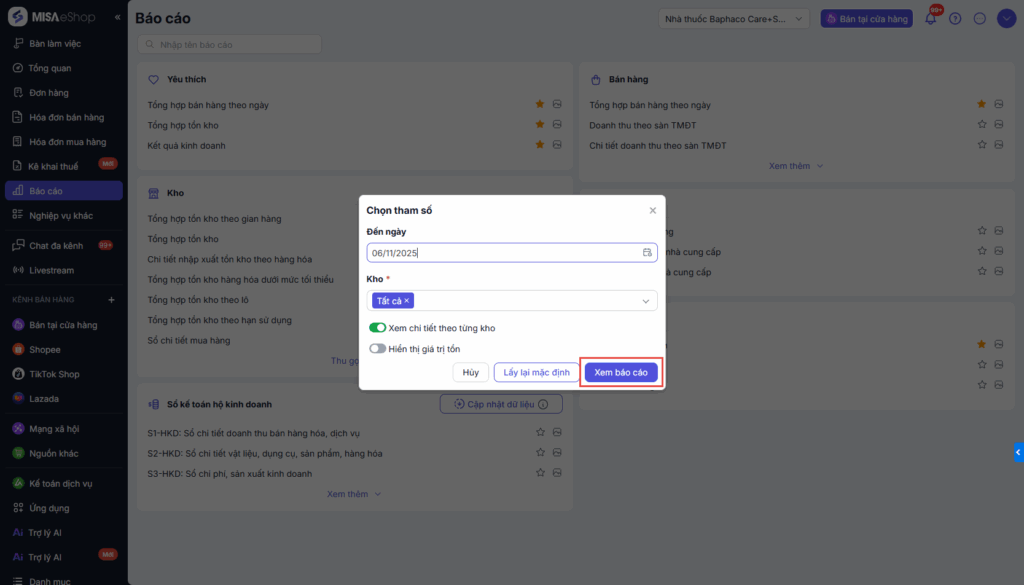The image size is (1024, 585).
Task: Close the Chọn tham số dialog
Action: 653,211
